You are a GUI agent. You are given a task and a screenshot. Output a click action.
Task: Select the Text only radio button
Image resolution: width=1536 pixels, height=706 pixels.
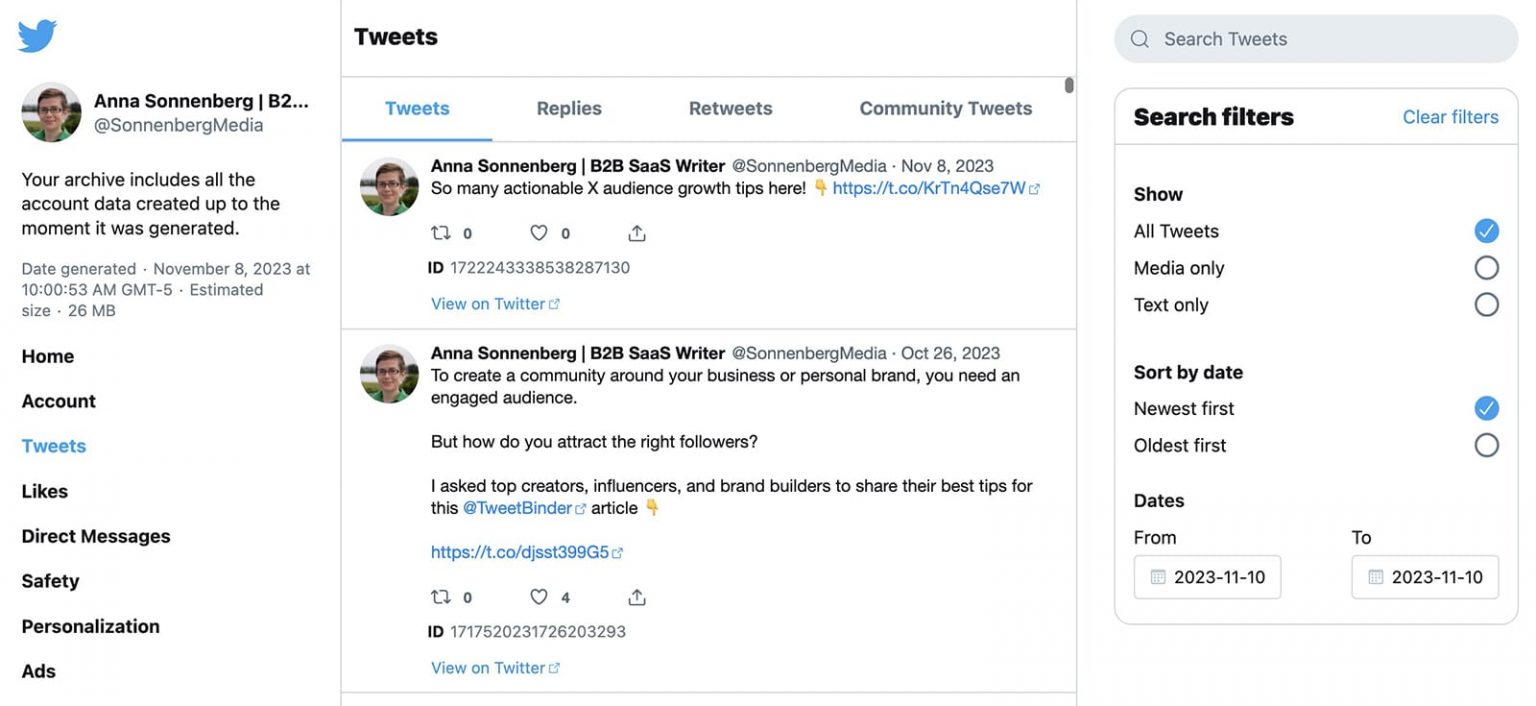pyautogui.click(x=1487, y=304)
